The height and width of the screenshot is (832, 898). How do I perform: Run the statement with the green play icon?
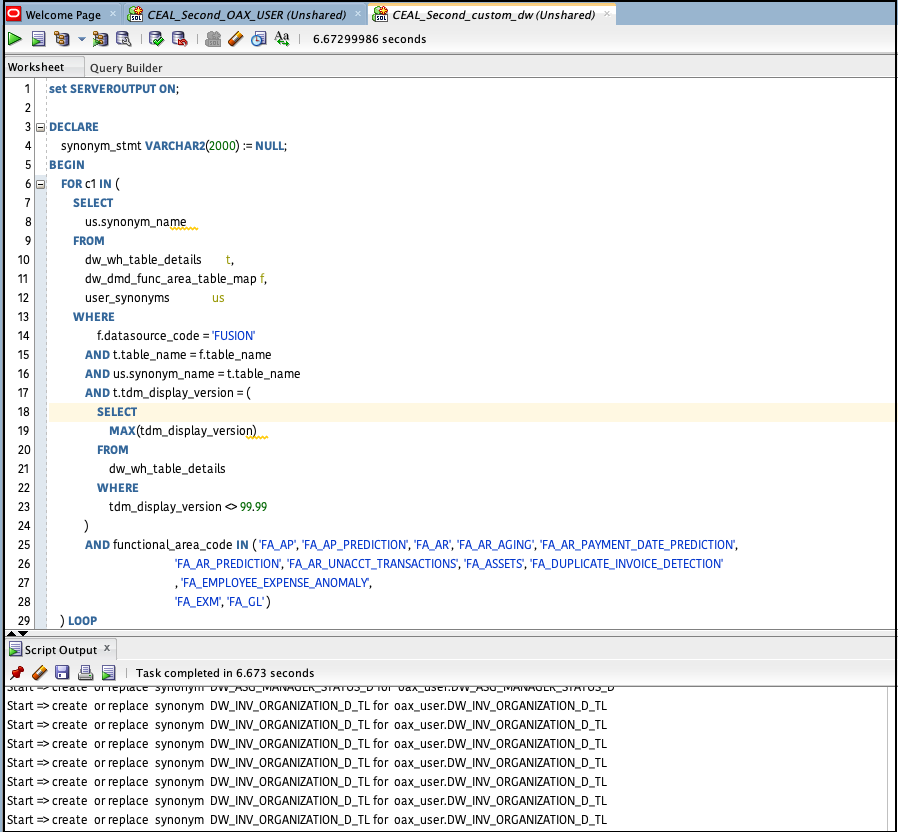15,39
